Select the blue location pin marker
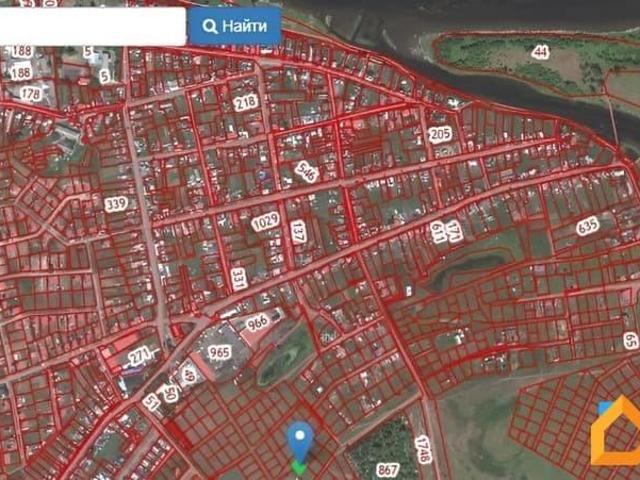 pyautogui.click(x=300, y=442)
